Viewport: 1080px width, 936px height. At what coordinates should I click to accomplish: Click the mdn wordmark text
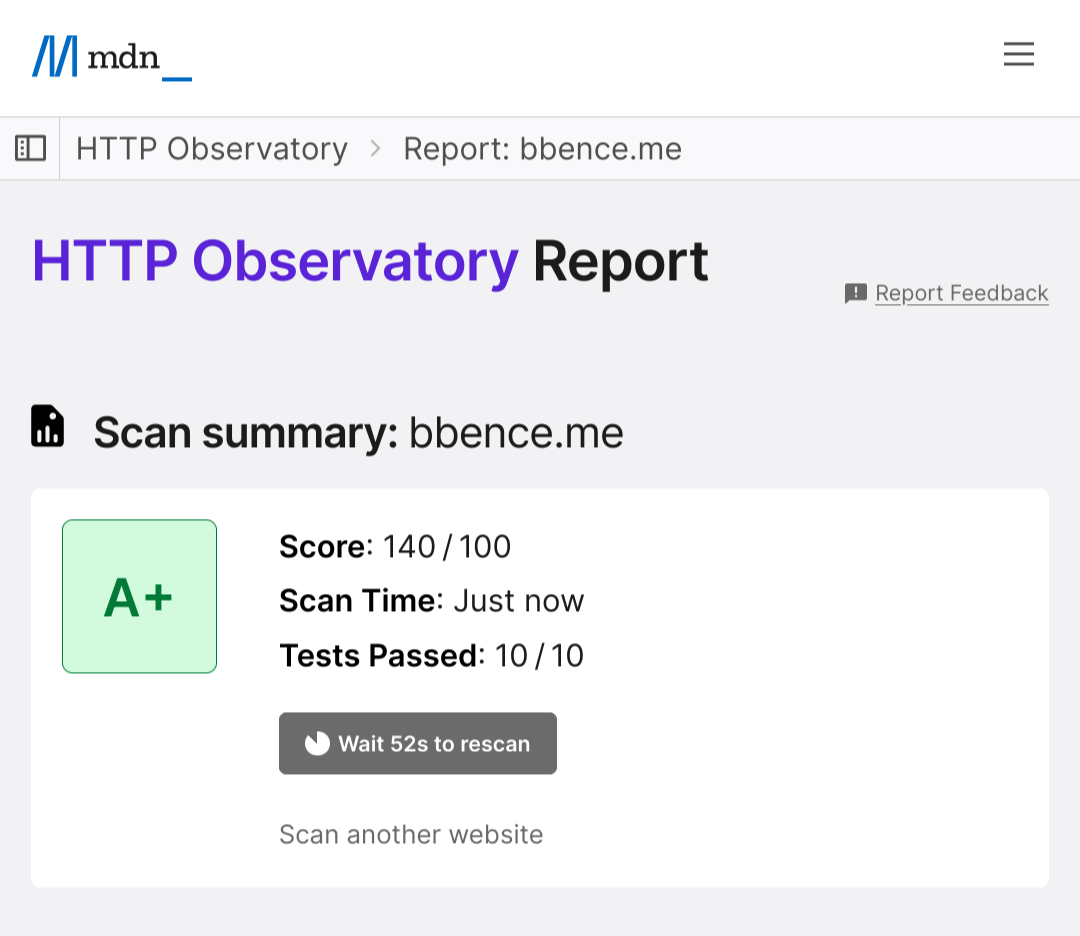(124, 58)
